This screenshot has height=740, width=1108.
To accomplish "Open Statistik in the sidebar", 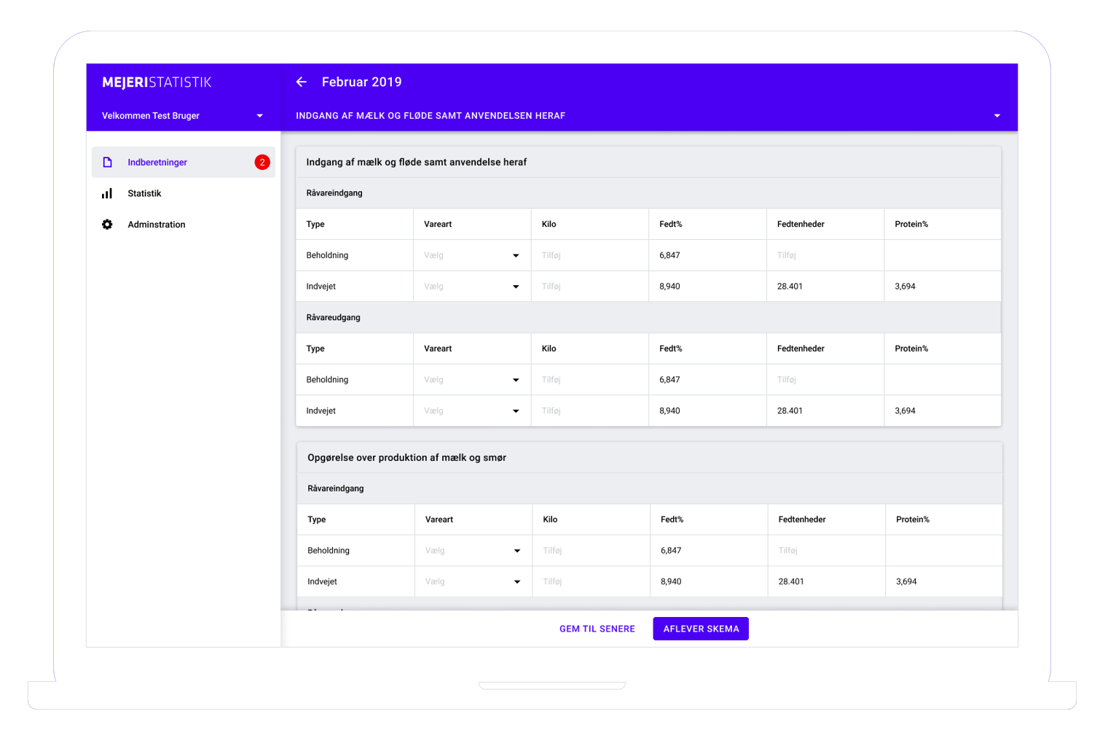I will pos(183,194).
